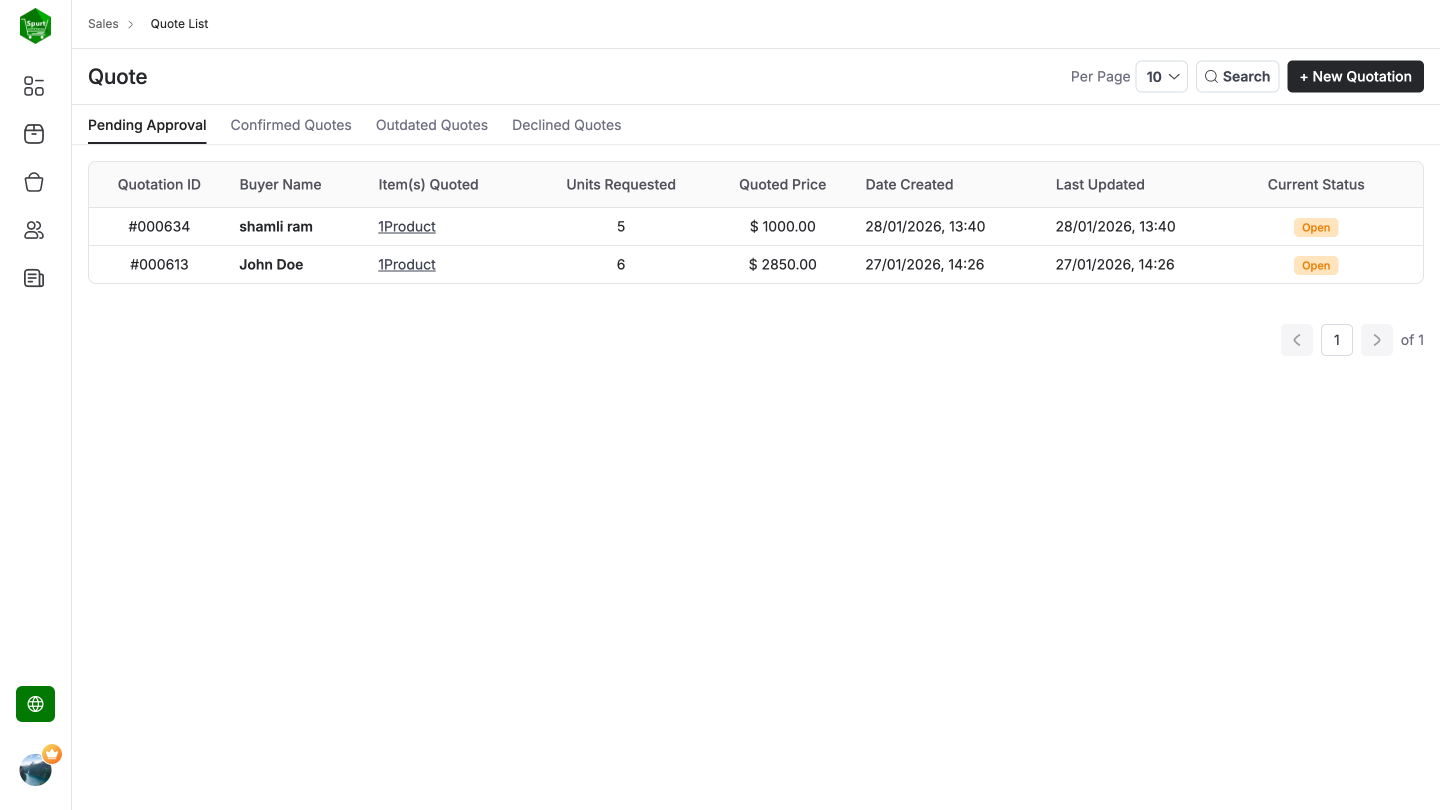Click the Search button
Viewport: 1440px width, 810px height.
pos(1237,77)
